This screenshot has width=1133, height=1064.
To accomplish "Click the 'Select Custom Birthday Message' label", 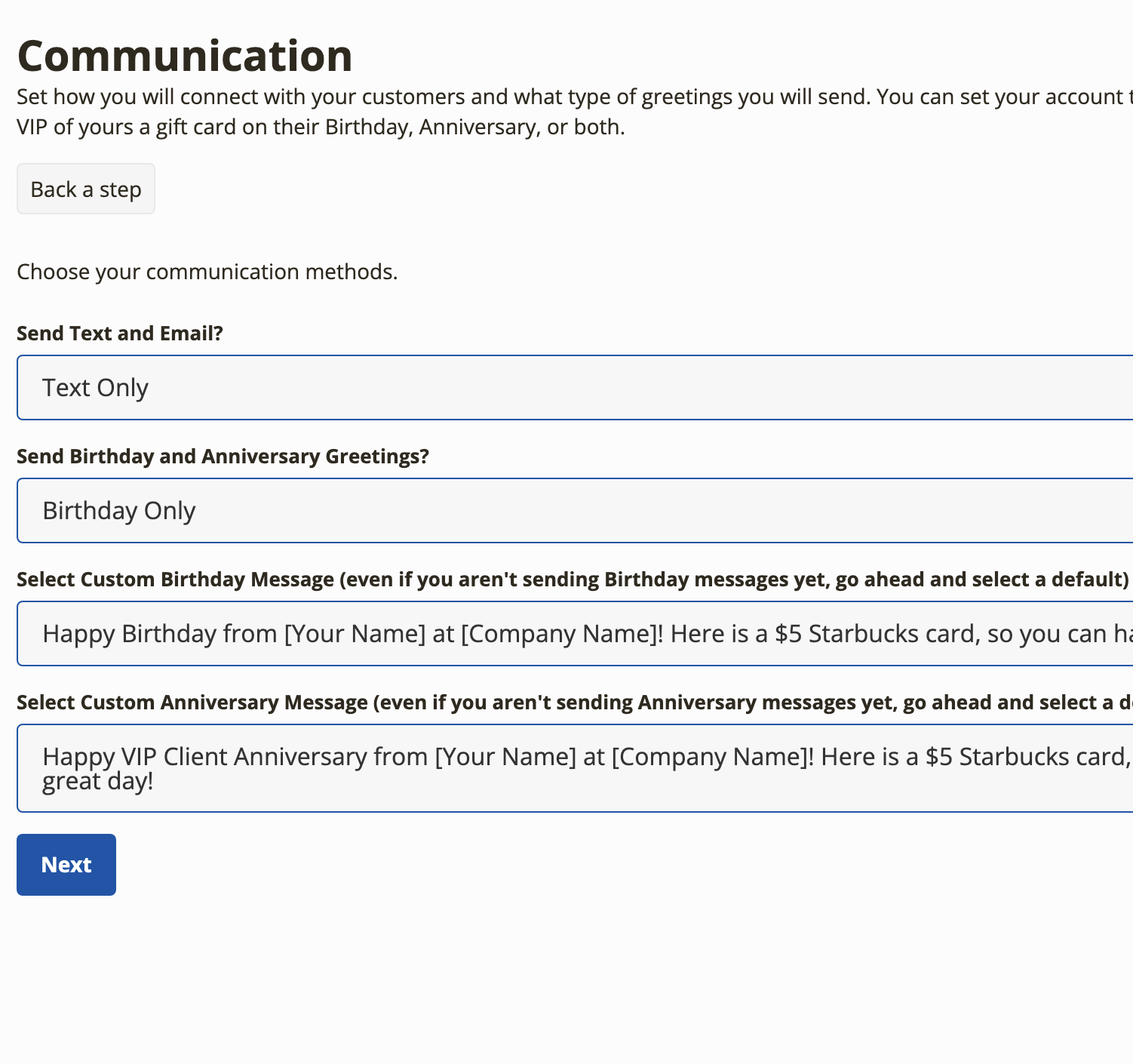I will pos(573,580).
